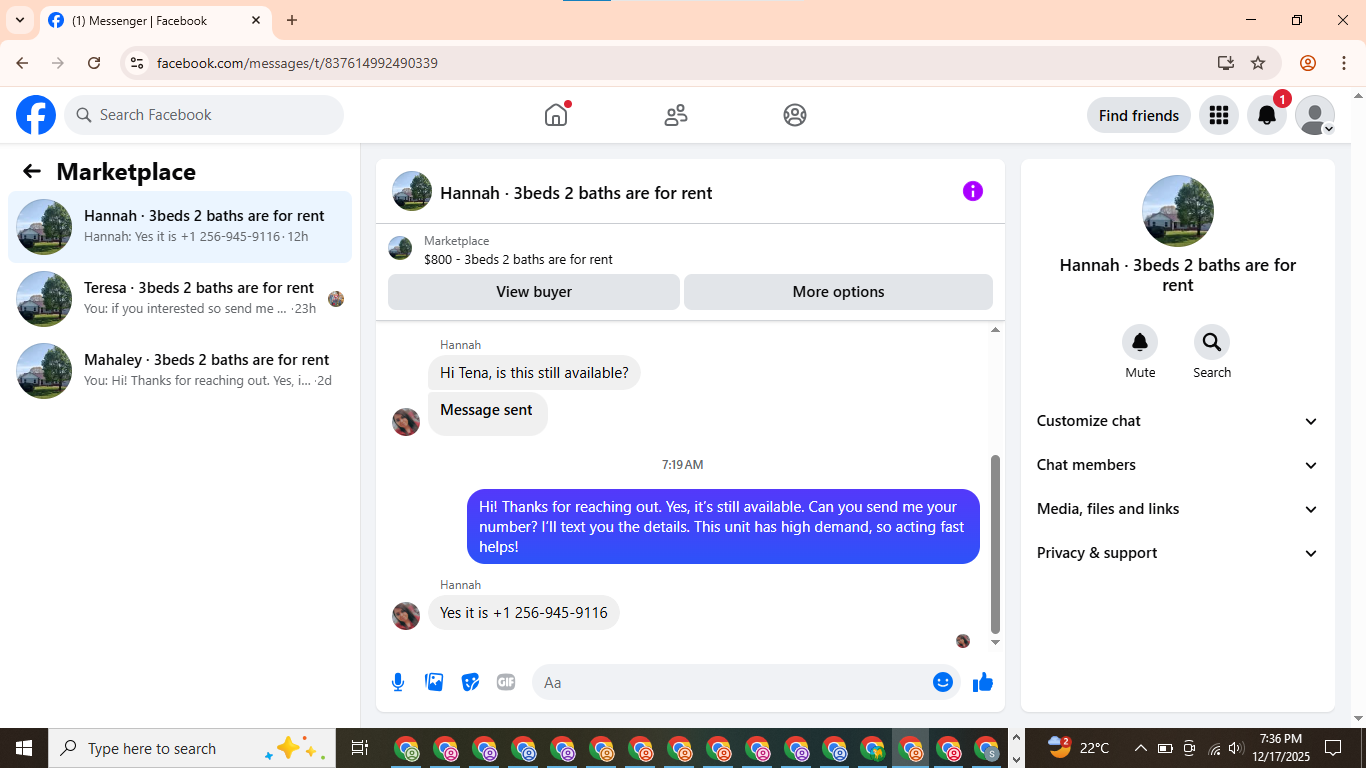The width and height of the screenshot is (1366, 768).
Task: Click the Find friends button
Action: [1139, 115]
